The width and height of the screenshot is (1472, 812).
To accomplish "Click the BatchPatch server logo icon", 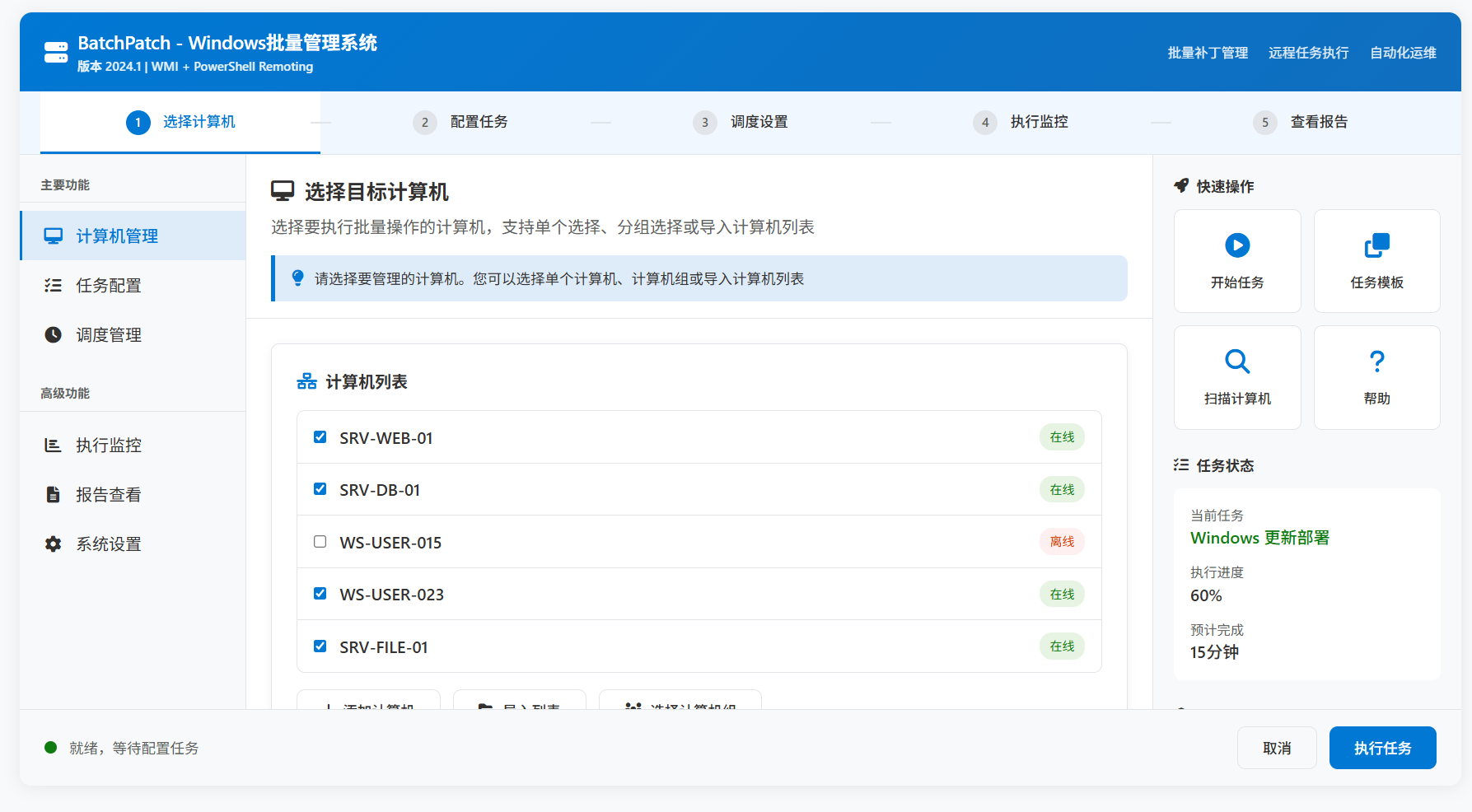I will [x=56, y=53].
